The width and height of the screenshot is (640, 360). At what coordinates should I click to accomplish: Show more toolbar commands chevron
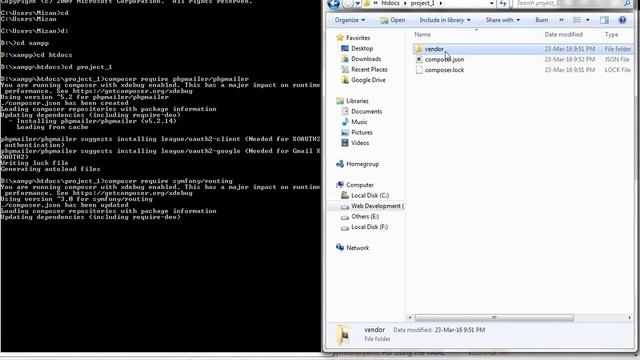[561, 20]
